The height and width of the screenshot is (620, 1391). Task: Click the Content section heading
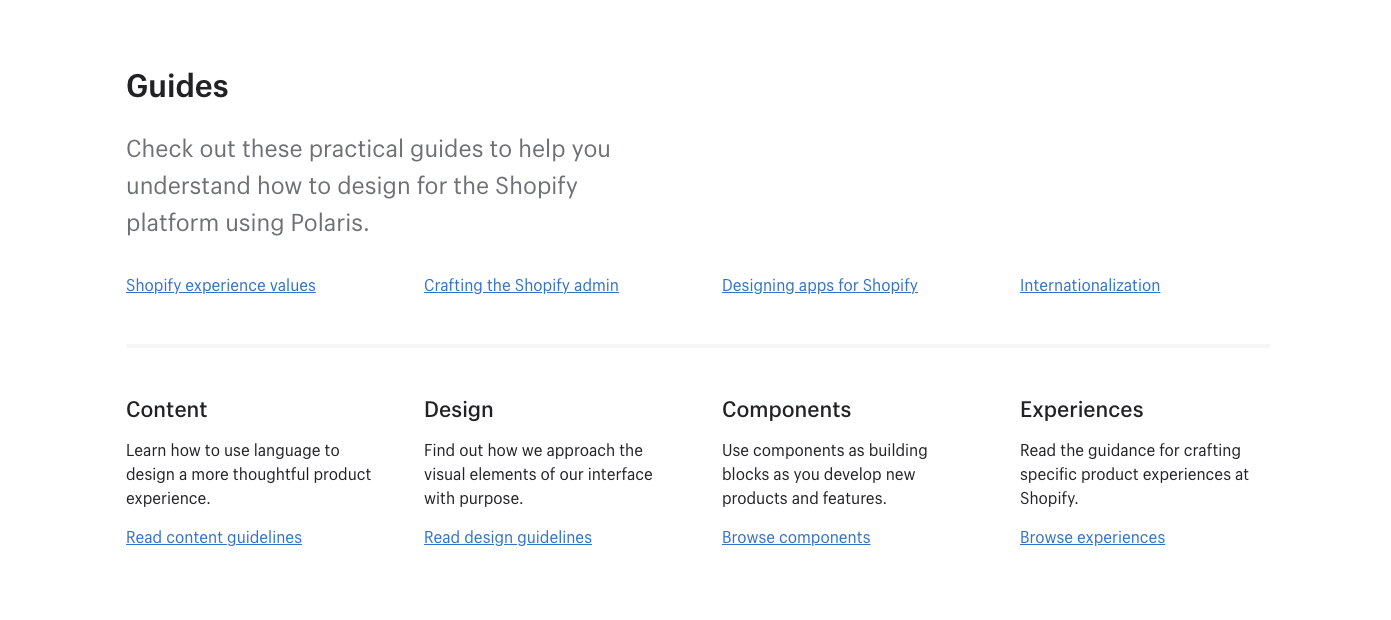[x=166, y=409]
